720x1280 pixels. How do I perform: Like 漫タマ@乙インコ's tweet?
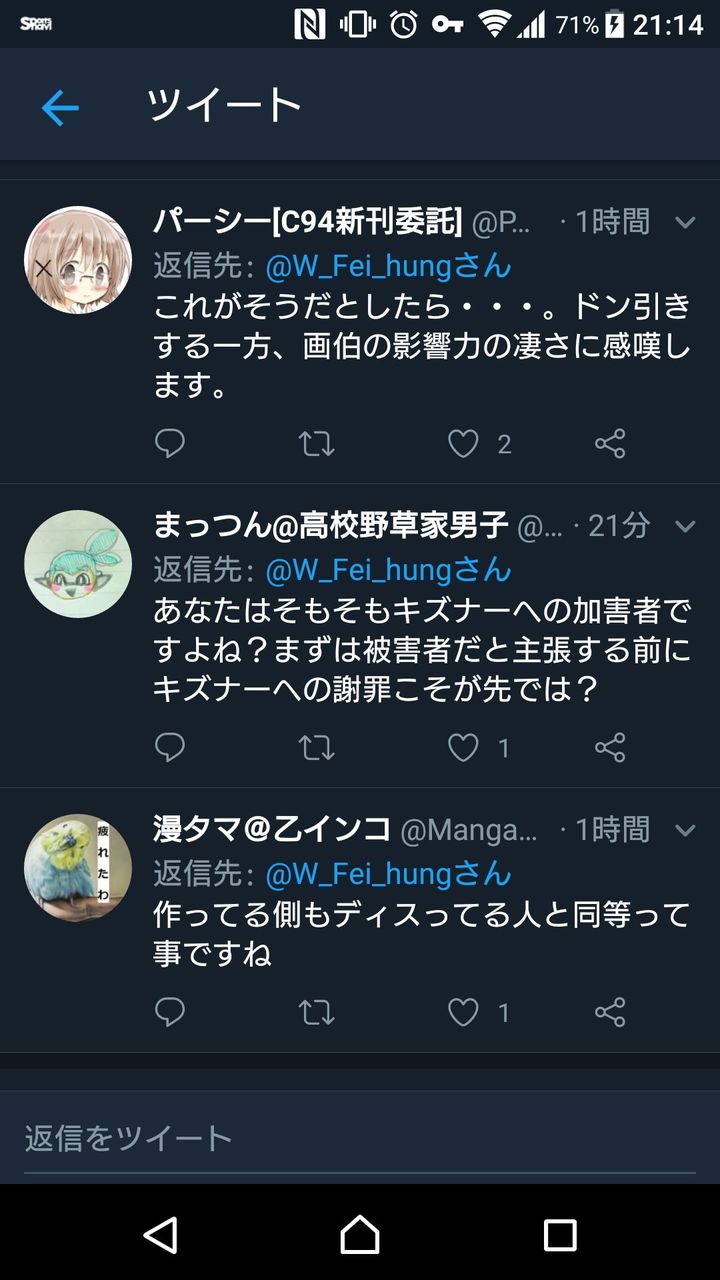pos(463,1012)
